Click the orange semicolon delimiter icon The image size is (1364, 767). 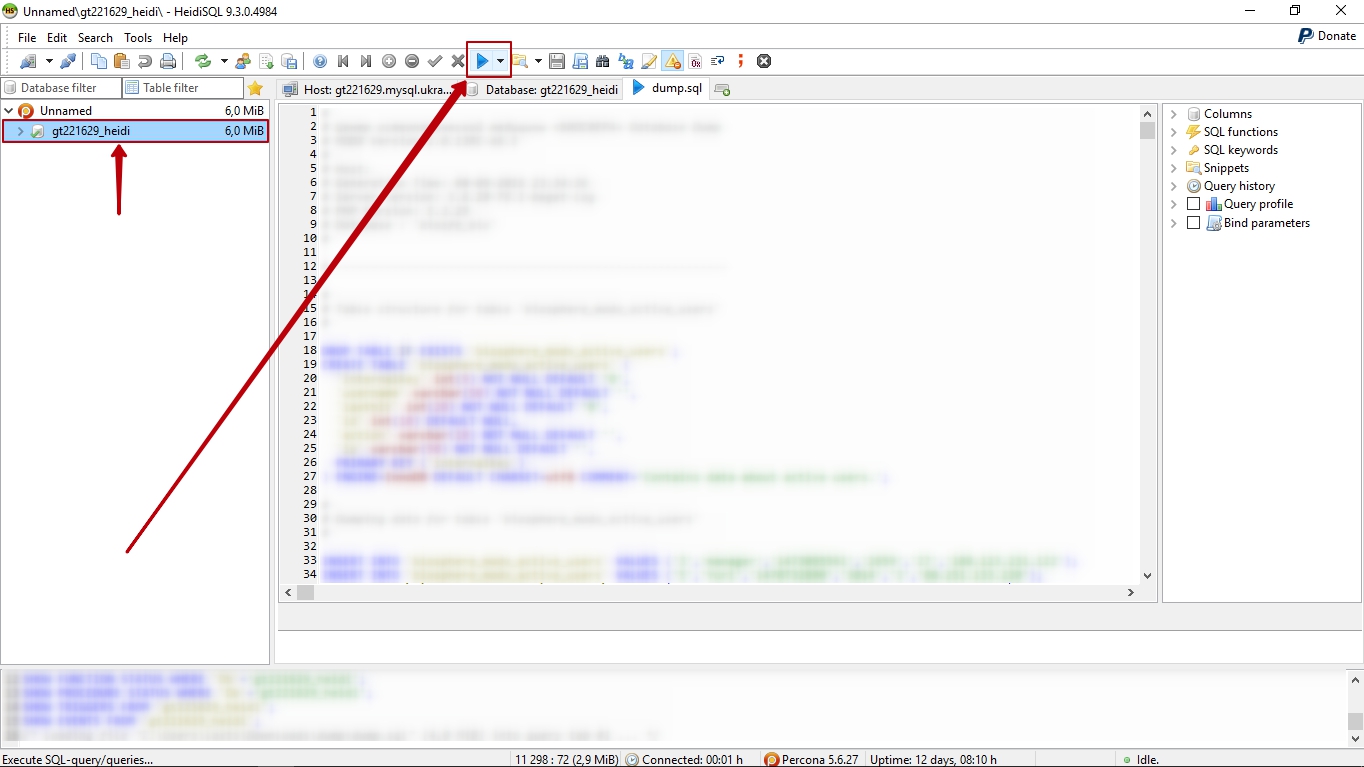pyautogui.click(x=741, y=61)
